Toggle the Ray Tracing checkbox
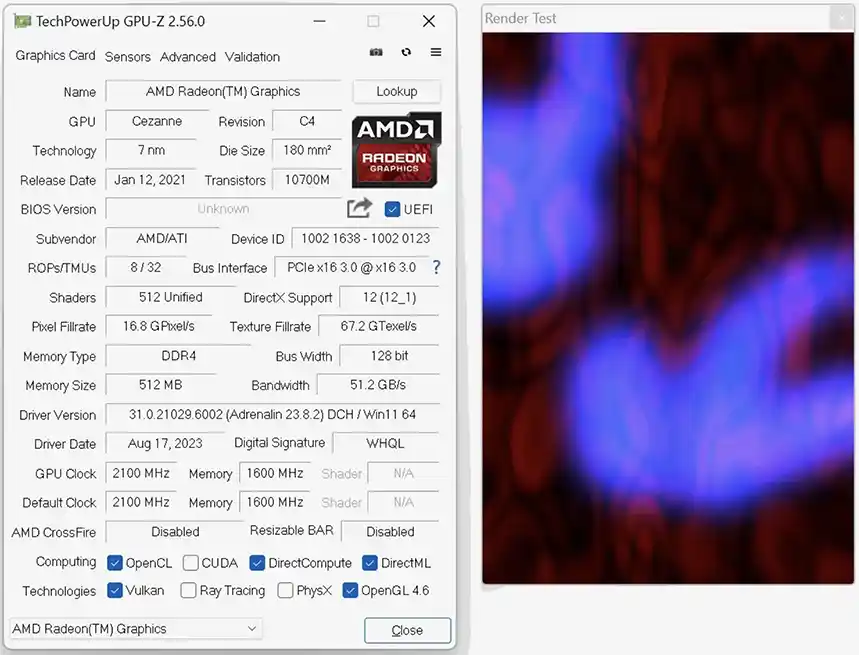 coord(188,591)
